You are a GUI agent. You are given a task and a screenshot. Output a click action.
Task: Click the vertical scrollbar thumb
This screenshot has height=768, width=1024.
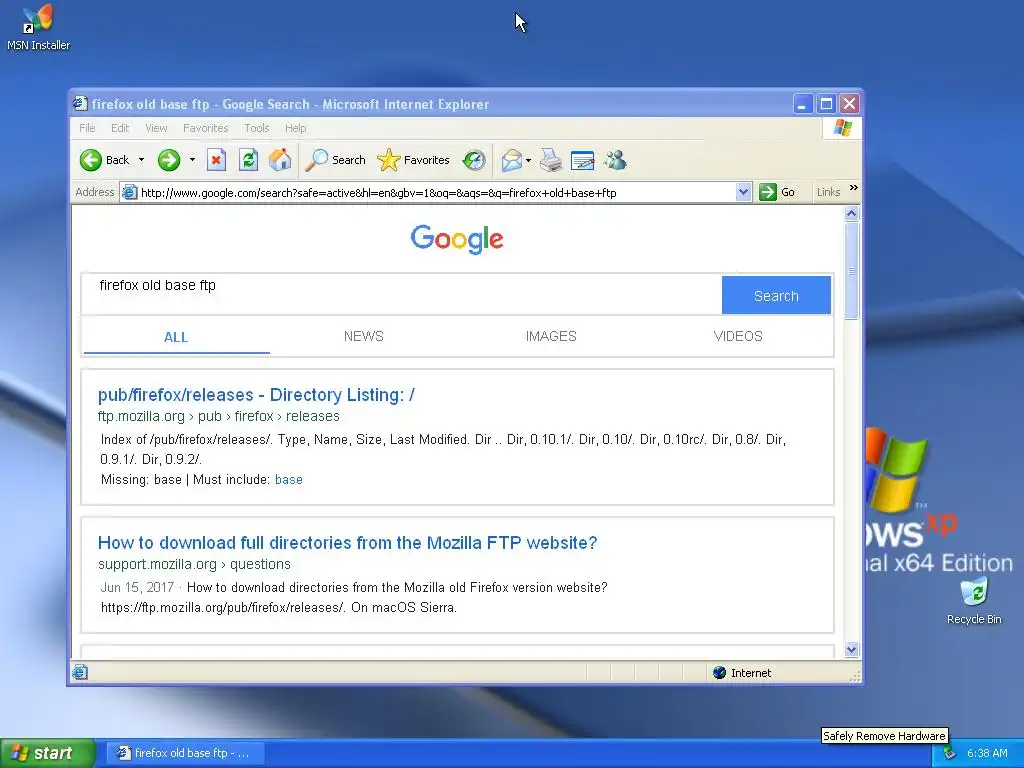pos(851,270)
